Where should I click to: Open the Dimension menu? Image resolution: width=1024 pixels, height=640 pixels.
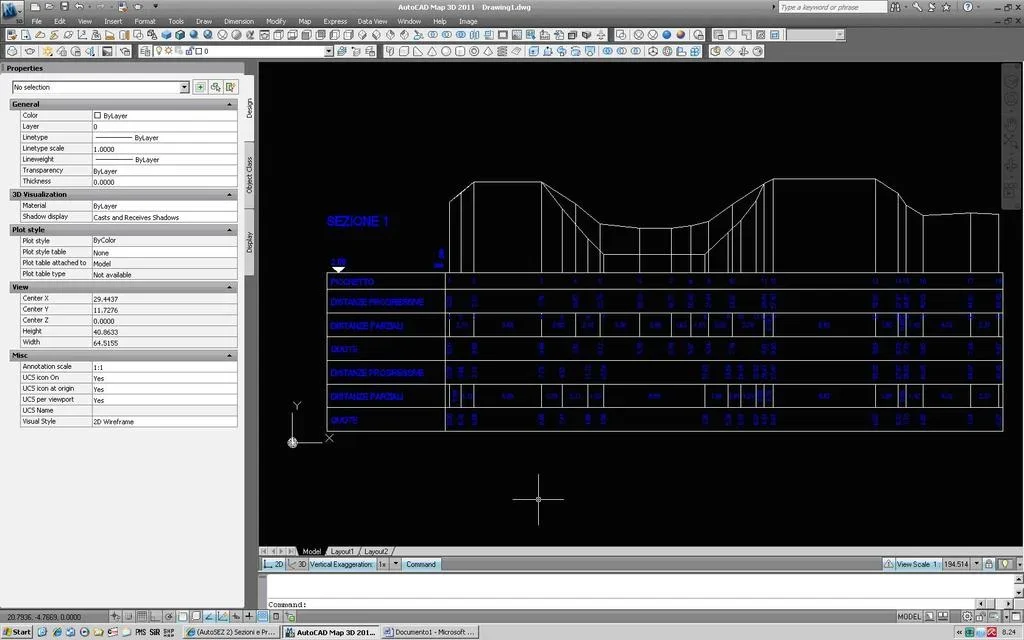[x=238, y=21]
